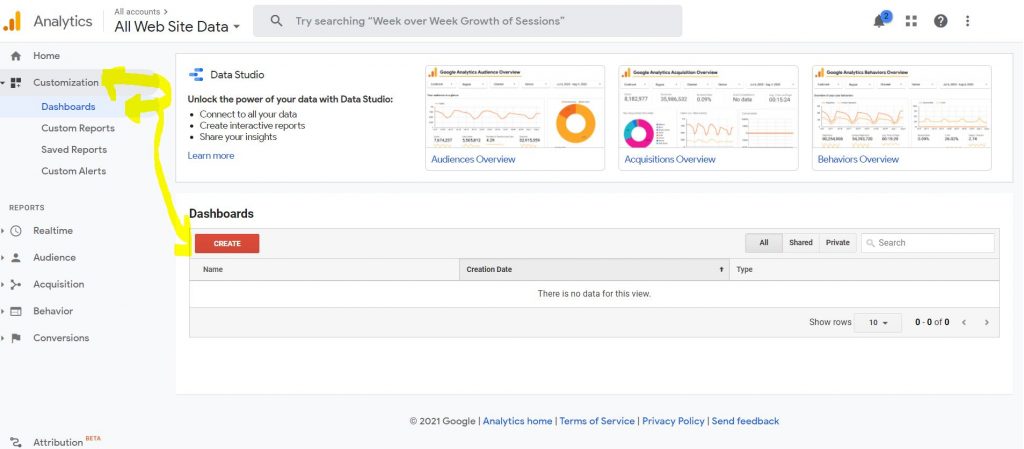Open the Acquisitions Overview link

point(669,159)
